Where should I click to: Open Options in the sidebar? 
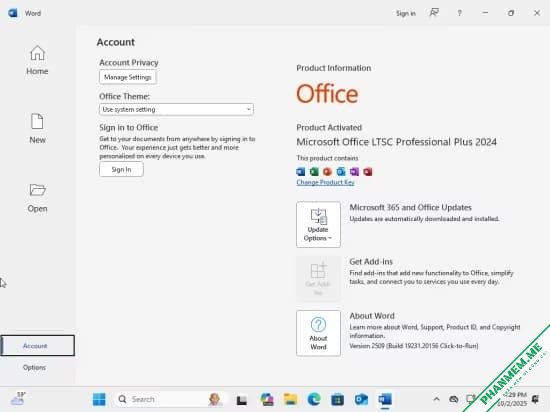coord(34,367)
